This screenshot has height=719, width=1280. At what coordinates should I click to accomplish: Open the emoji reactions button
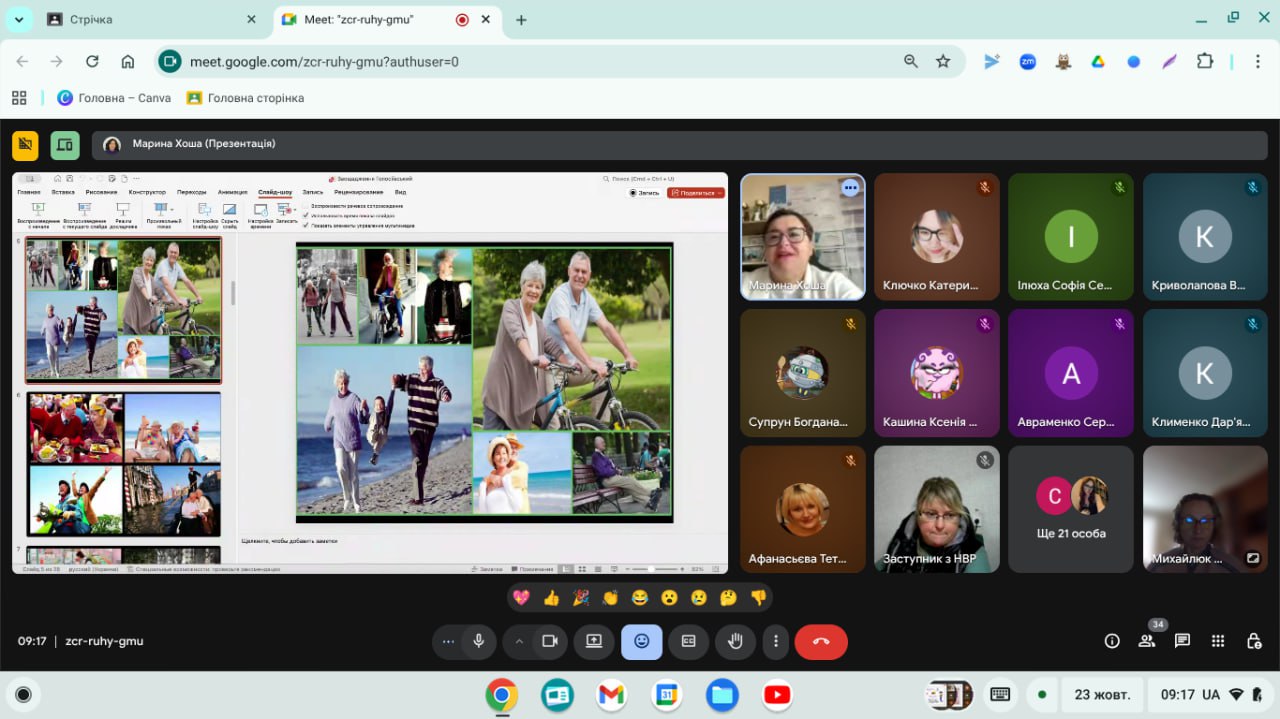(x=641, y=642)
